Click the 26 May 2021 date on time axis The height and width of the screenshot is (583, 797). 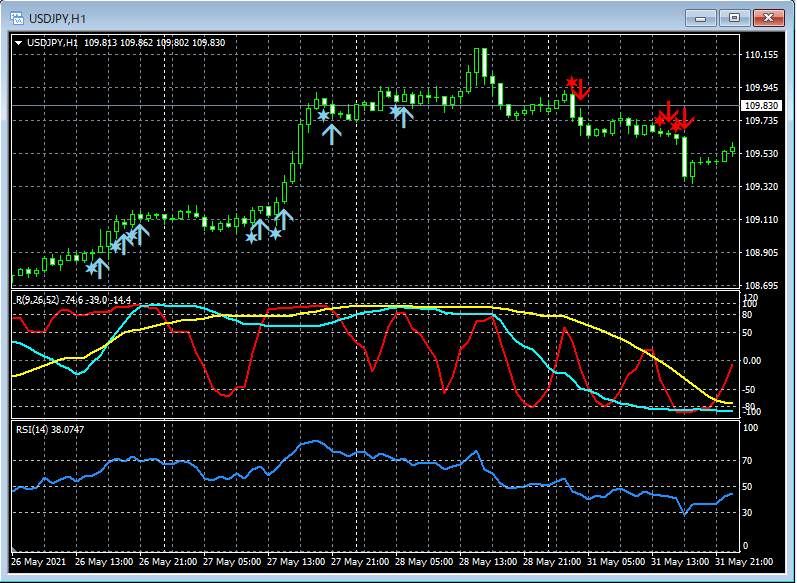(x=38, y=560)
